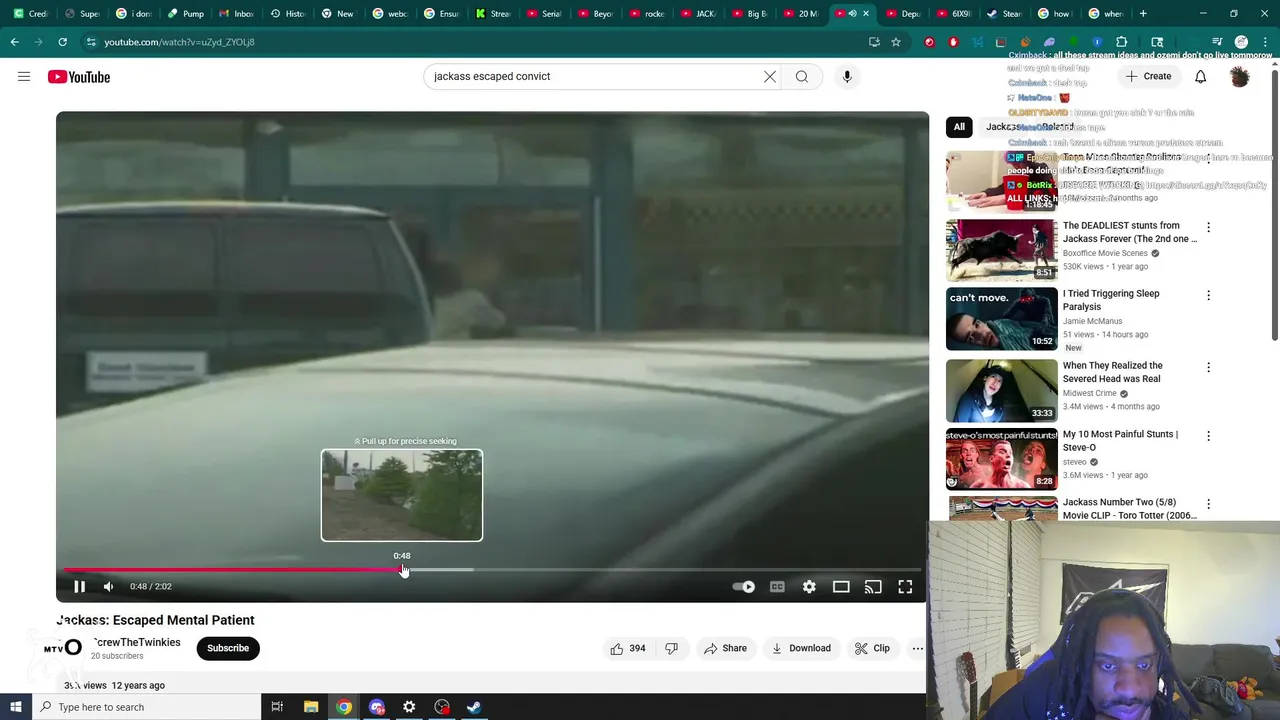1280x720 pixels.
Task: Open options for When They Realized video
Action: [x=1208, y=368]
